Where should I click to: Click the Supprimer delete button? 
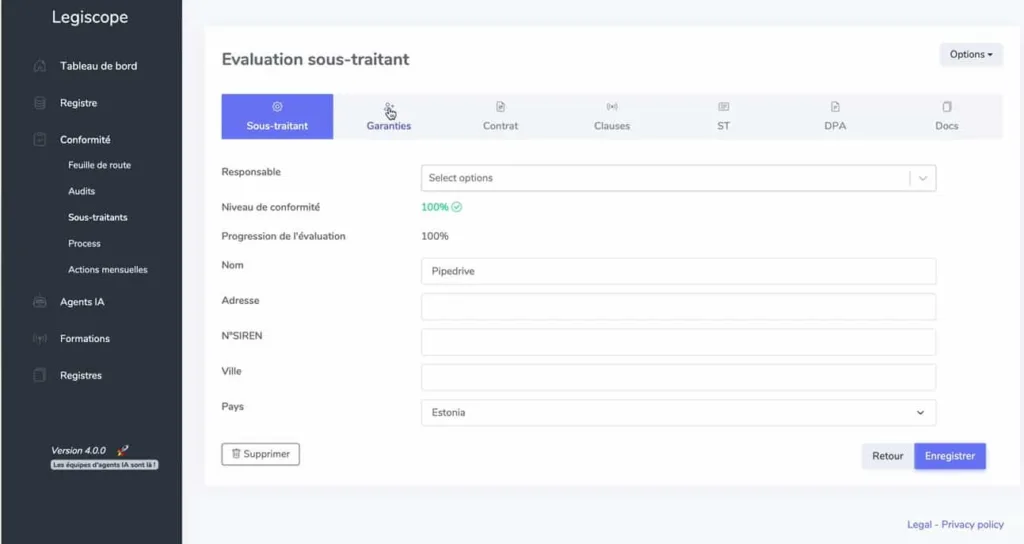(x=260, y=454)
